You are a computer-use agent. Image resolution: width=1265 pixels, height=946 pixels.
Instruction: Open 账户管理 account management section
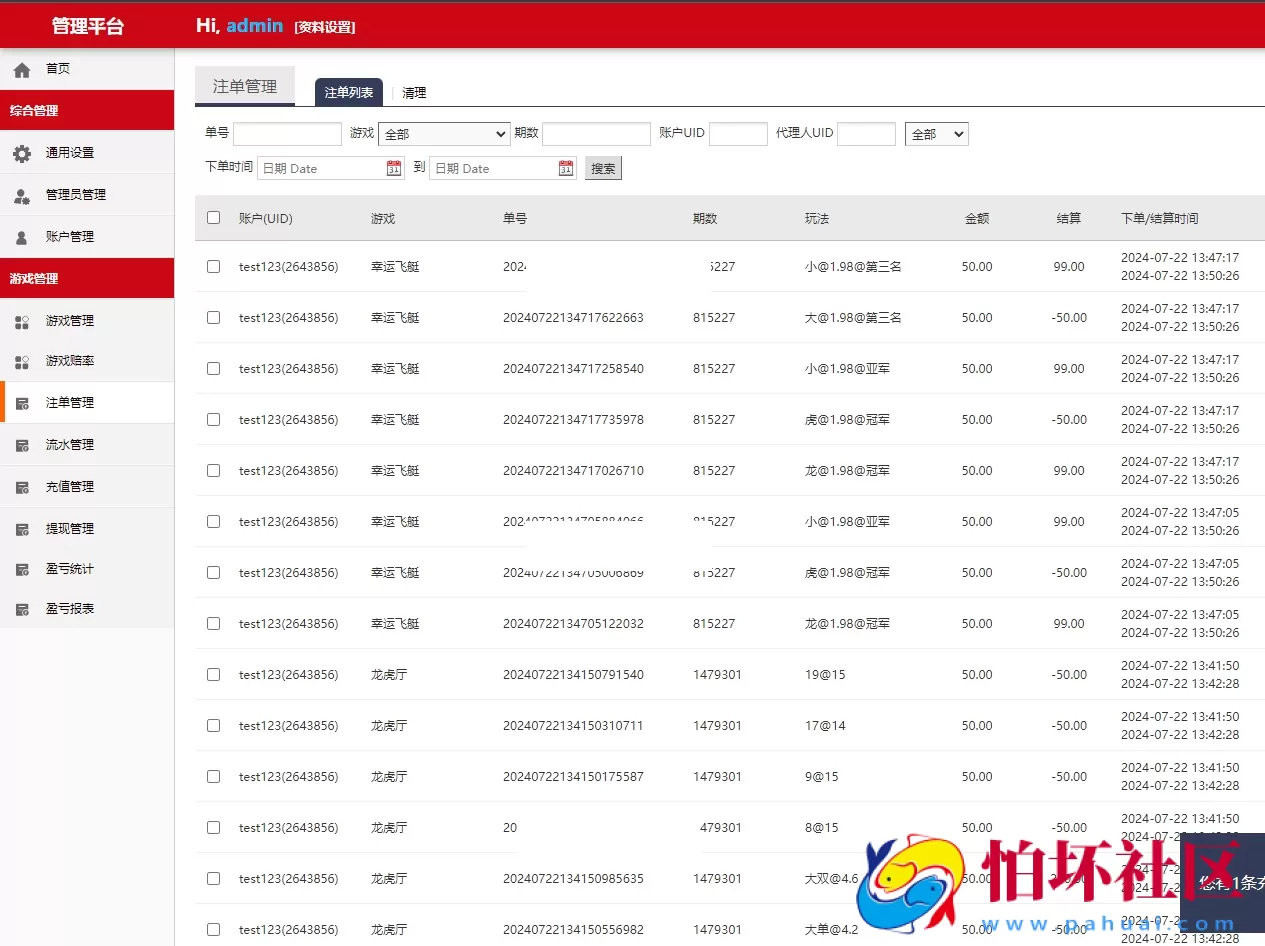[x=22, y=236]
